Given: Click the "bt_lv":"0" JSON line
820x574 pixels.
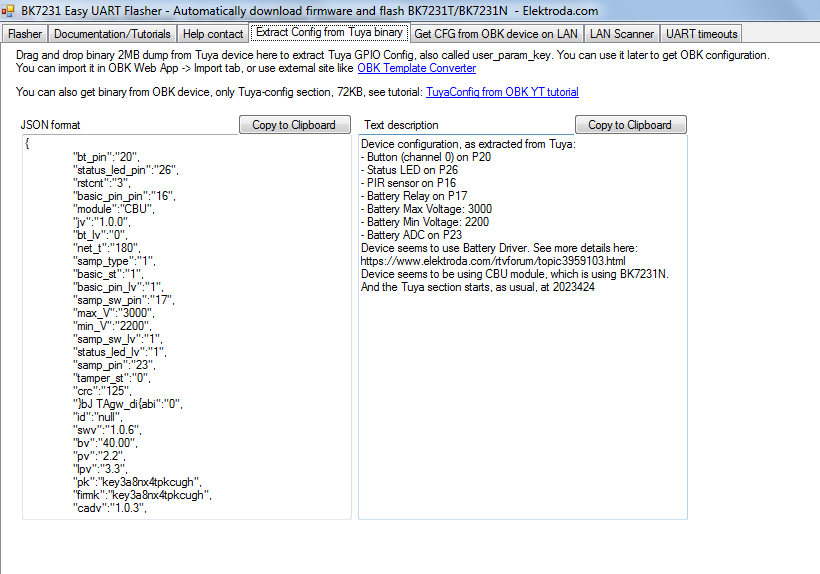Looking at the screenshot, I should pyautogui.click(x=100, y=235).
